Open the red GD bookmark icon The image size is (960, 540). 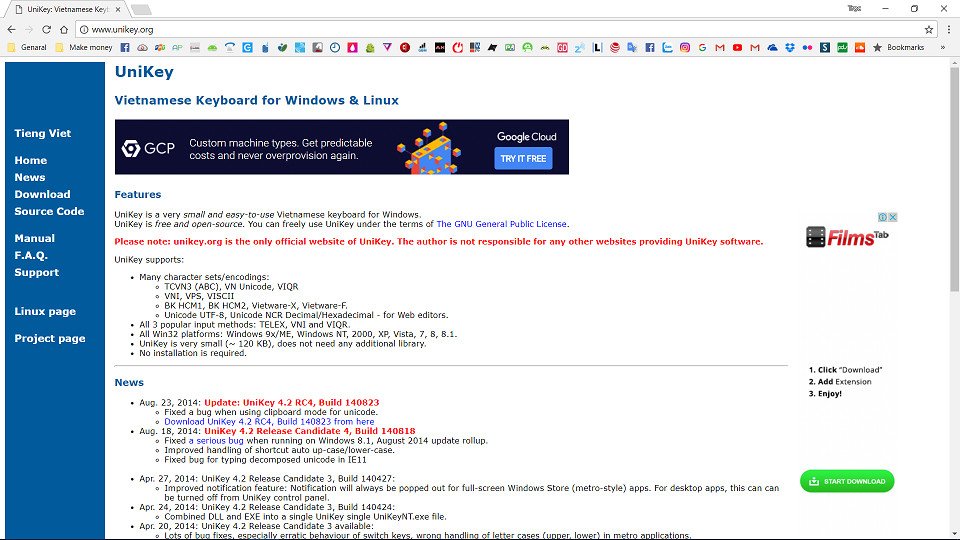[562, 48]
